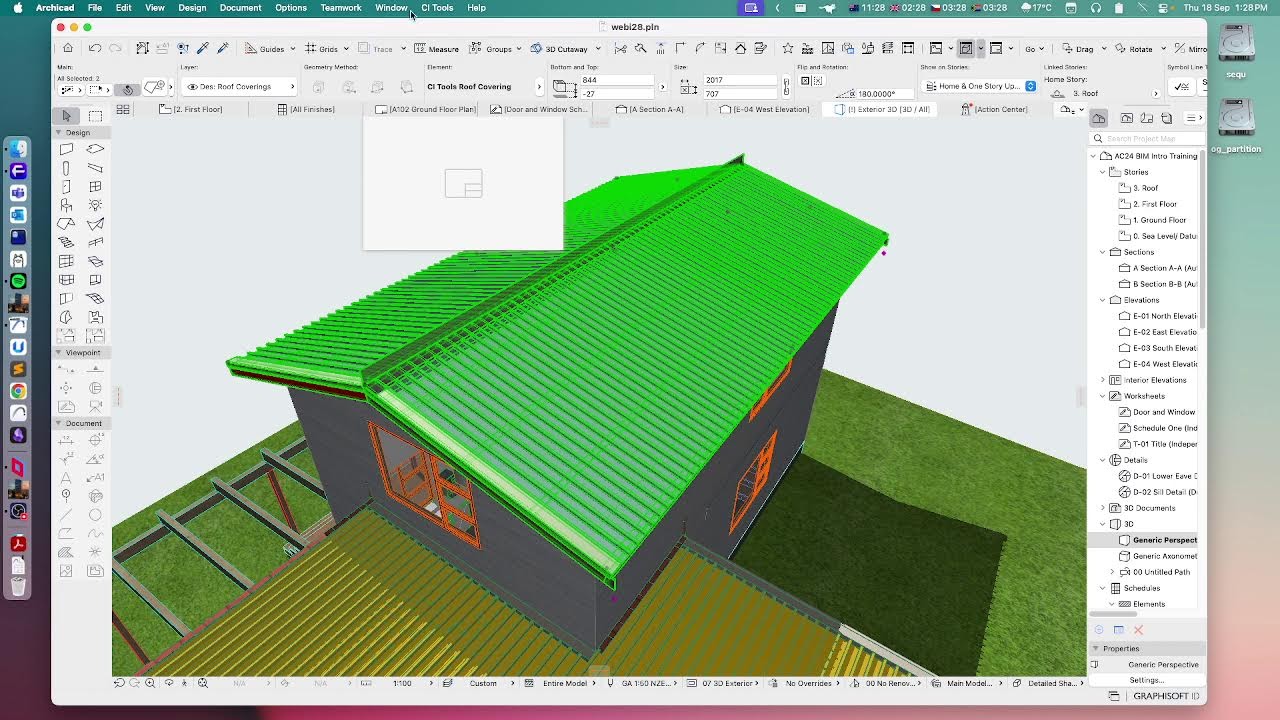Viewport: 1280px width, 720px height.
Task: Open Show on Stories dropdown
Action: click(979, 86)
